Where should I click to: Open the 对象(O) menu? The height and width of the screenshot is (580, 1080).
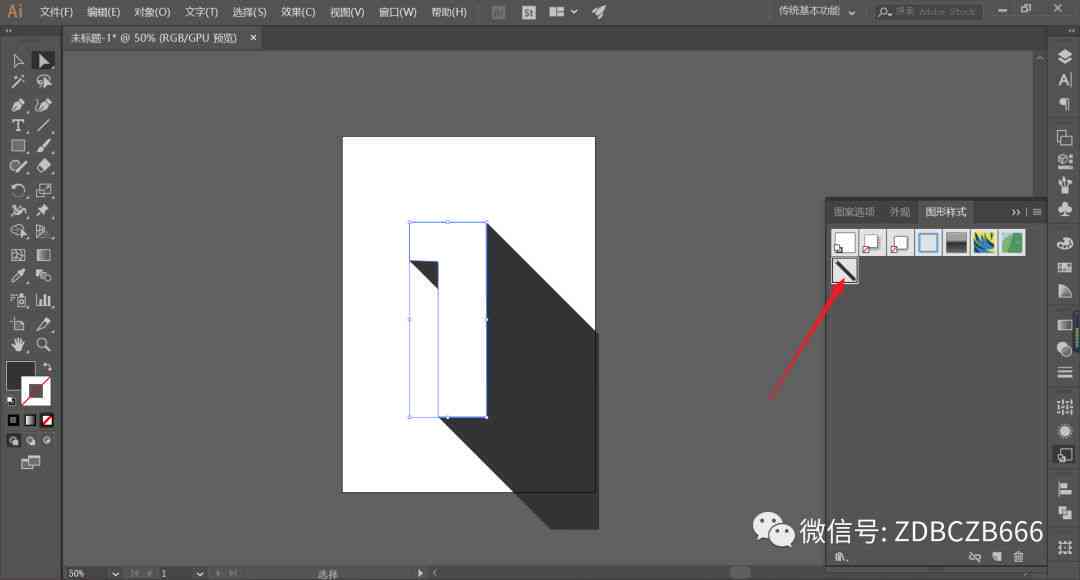click(x=152, y=12)
